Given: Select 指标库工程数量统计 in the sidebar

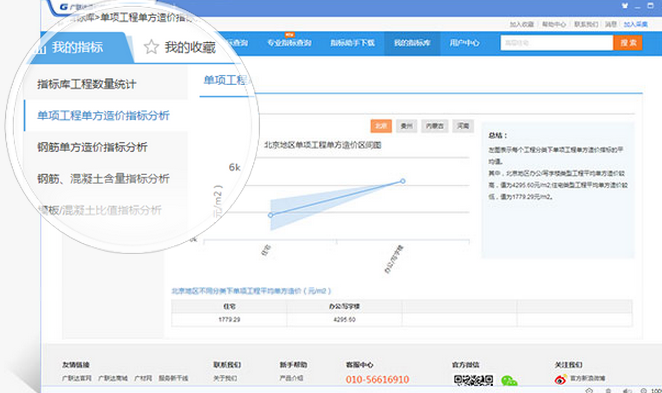Looking at the screenshot, I should (x=87, y=84).
